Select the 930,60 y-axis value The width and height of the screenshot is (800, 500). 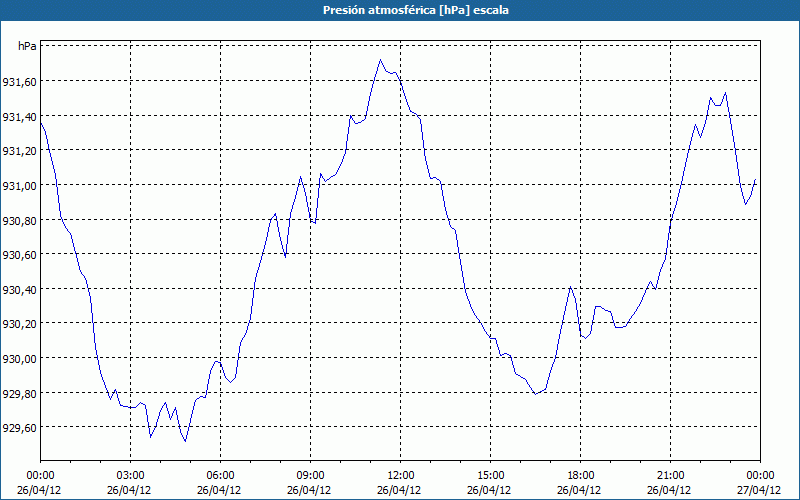tap(19, 255)
